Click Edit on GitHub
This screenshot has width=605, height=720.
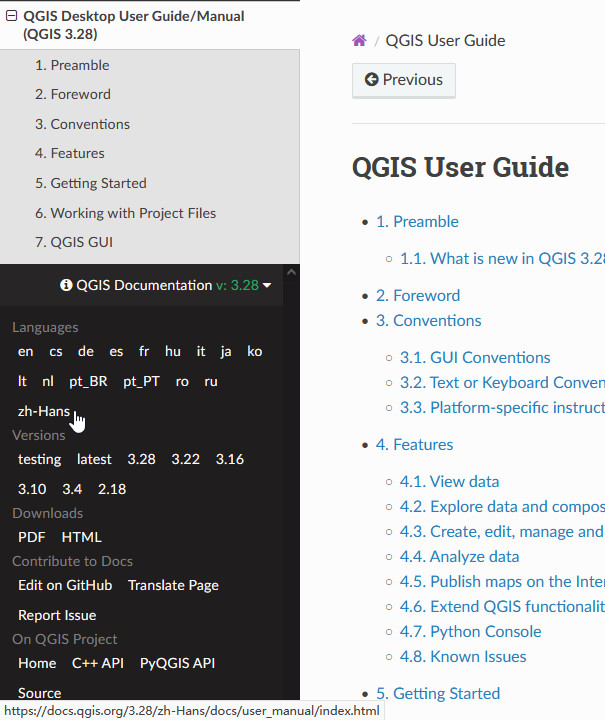[65, 585]
